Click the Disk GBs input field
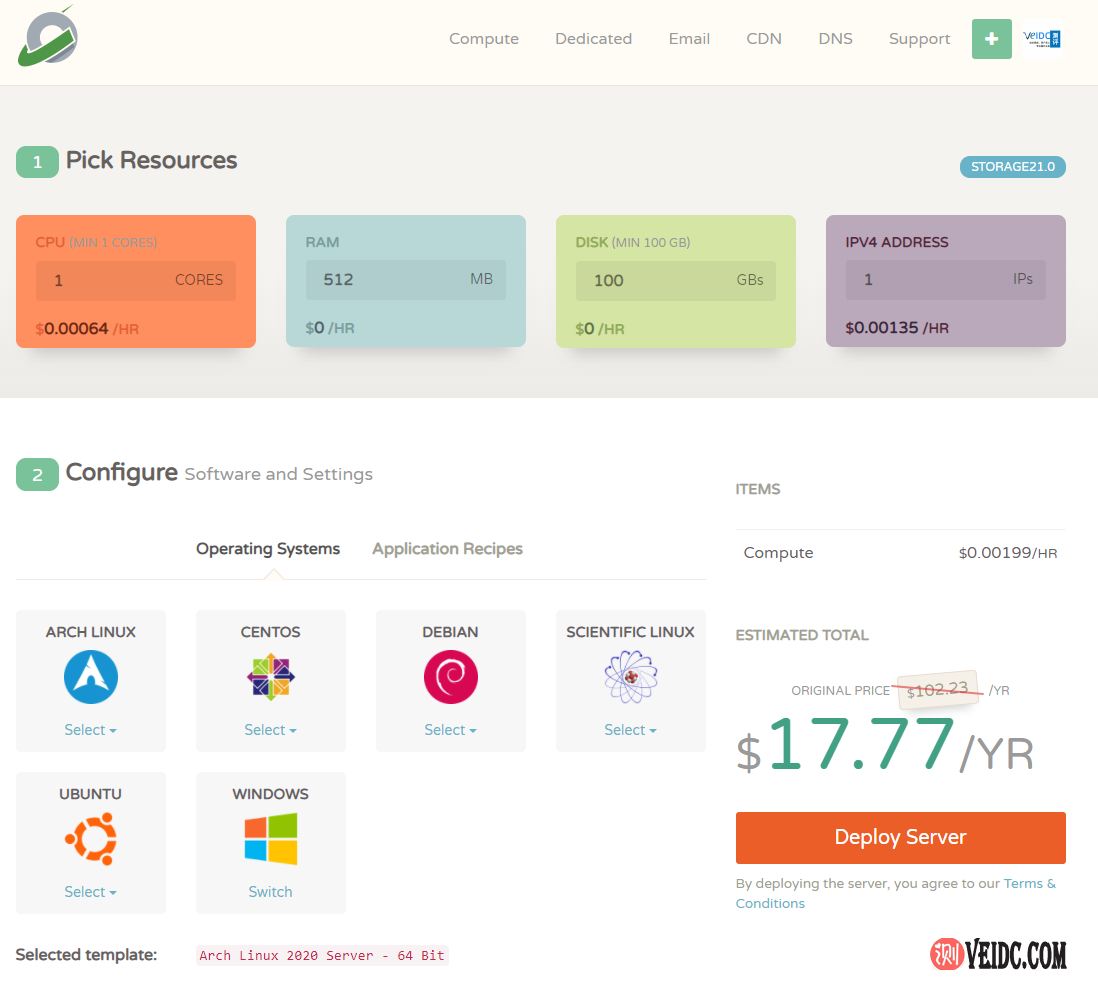Viewport: 1098px width, 1000px height. tap(676, 280)
